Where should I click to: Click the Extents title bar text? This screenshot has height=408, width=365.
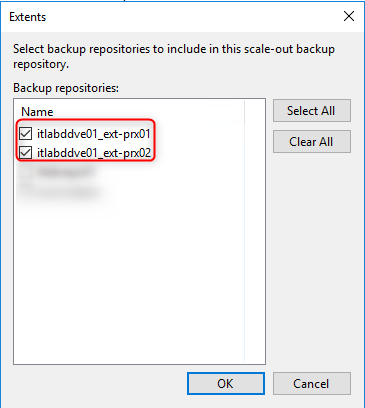coord(28,17)
